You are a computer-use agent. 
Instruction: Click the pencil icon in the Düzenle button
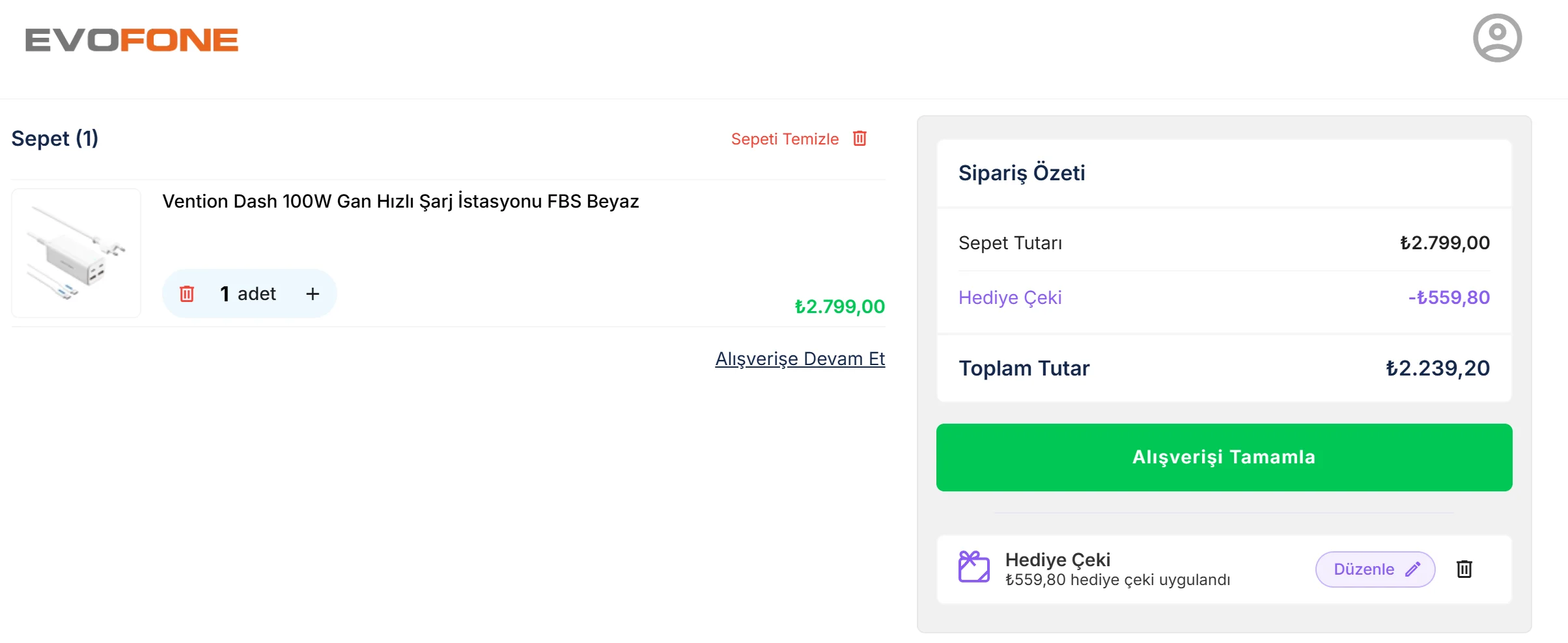(x=1412, y=569)
